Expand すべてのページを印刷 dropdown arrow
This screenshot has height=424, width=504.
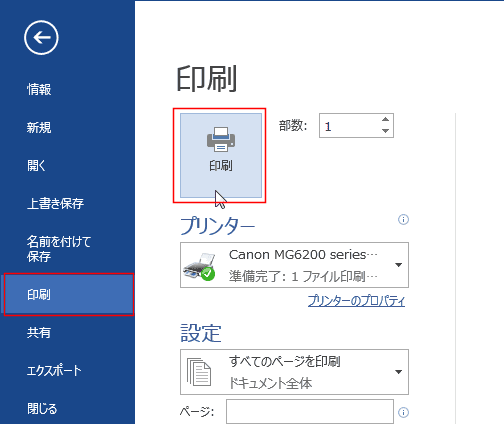398,372
